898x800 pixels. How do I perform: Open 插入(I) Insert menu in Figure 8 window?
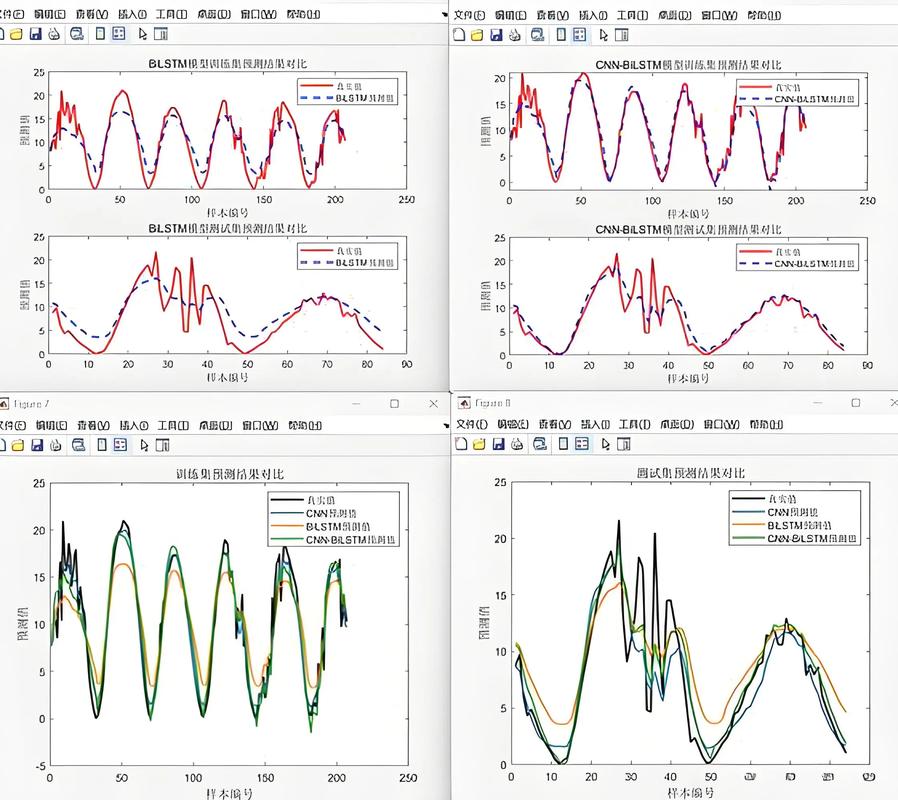[593, 425]
